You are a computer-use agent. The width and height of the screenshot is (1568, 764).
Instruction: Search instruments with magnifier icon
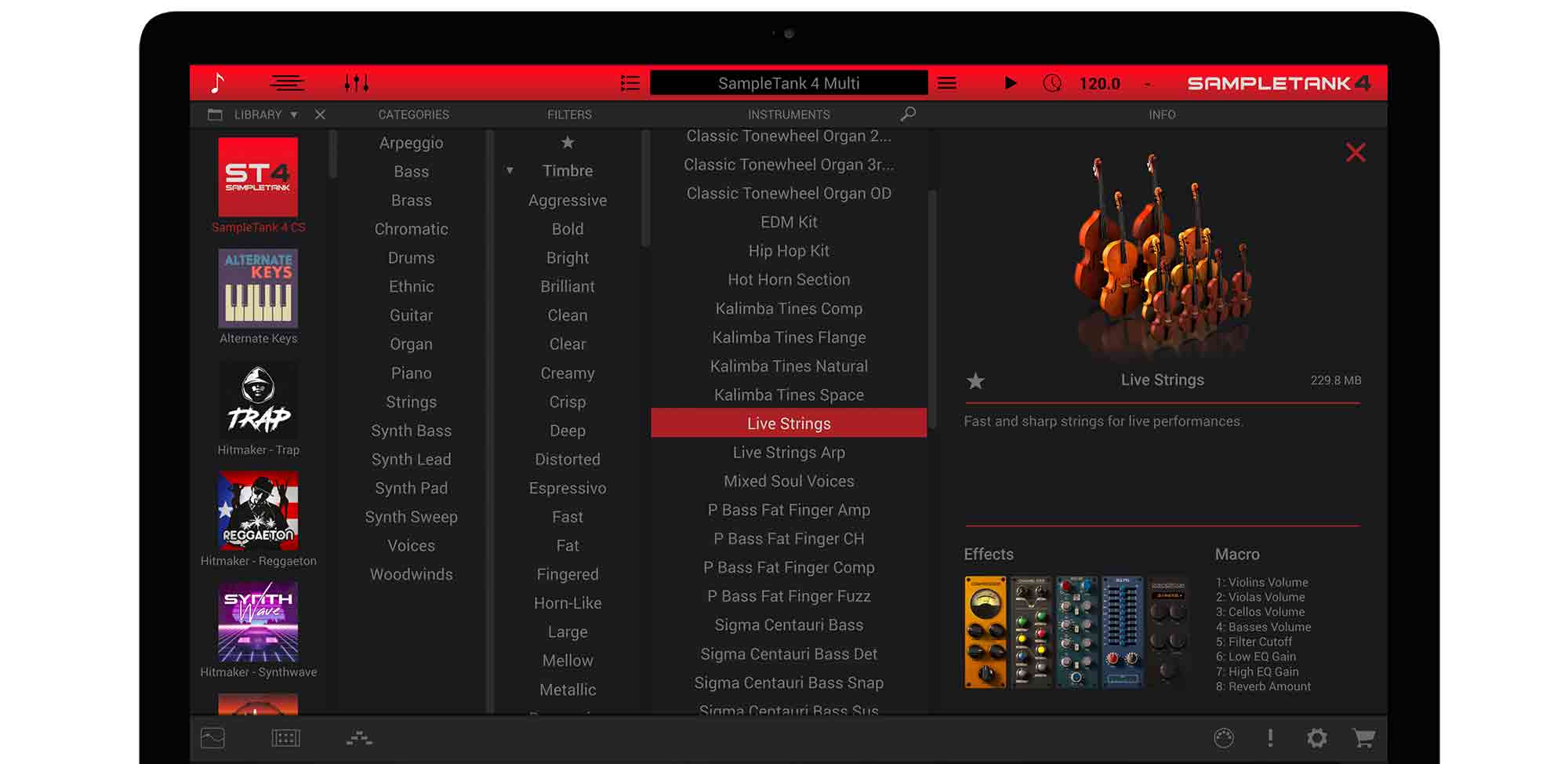tap(908, 115)
